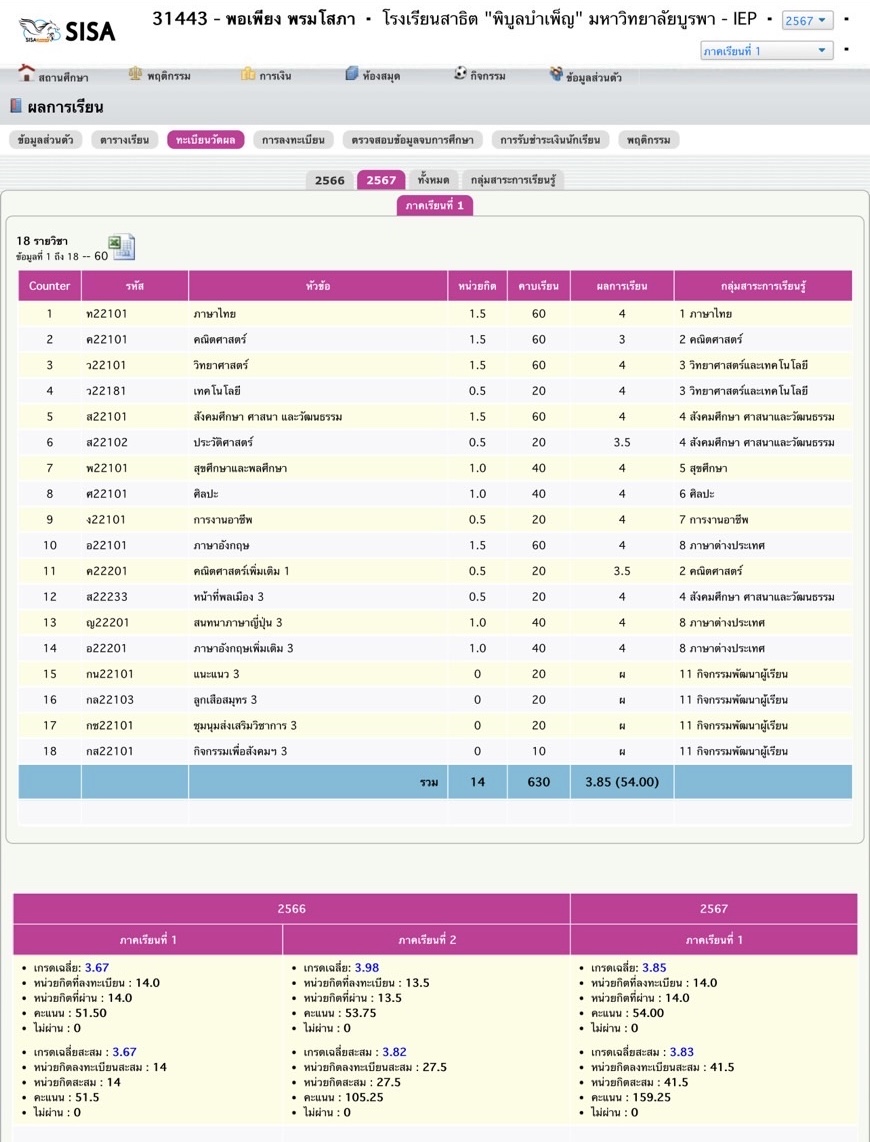Click the แนะแนว 3 subject
Viewport: 870px width, 1142px height.
(216, 674)
